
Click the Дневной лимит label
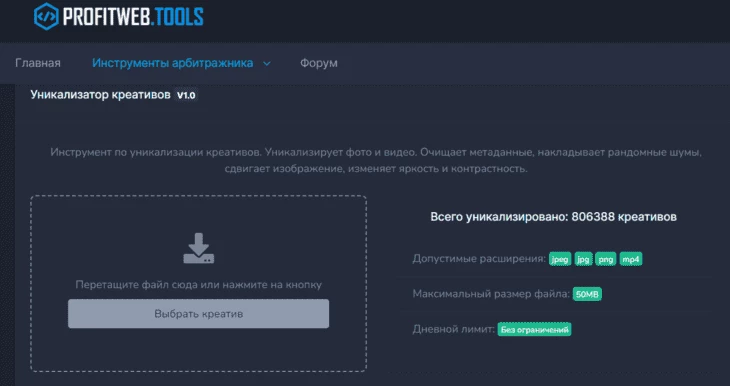453,330
